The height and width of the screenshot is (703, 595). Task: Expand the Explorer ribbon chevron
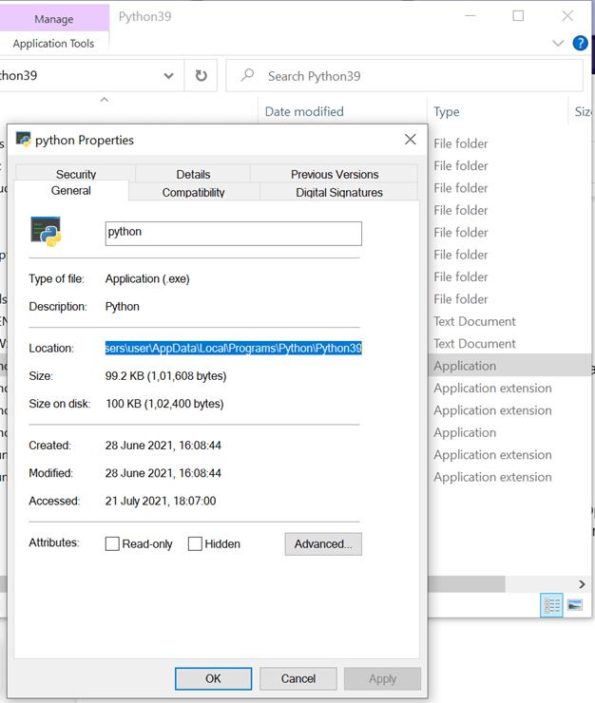click(558, 43)
